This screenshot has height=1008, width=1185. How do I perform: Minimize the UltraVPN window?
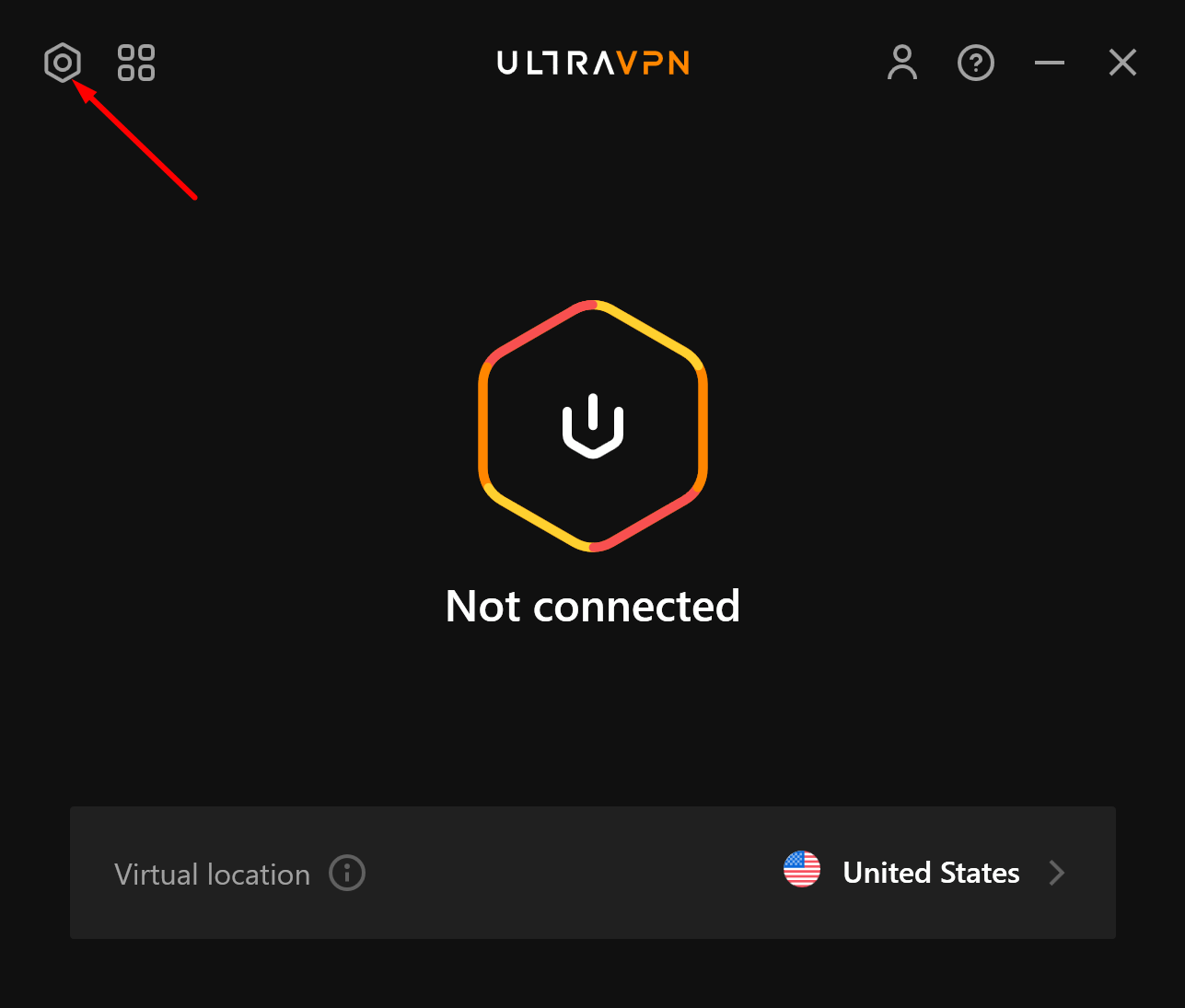coord(1050,63)
